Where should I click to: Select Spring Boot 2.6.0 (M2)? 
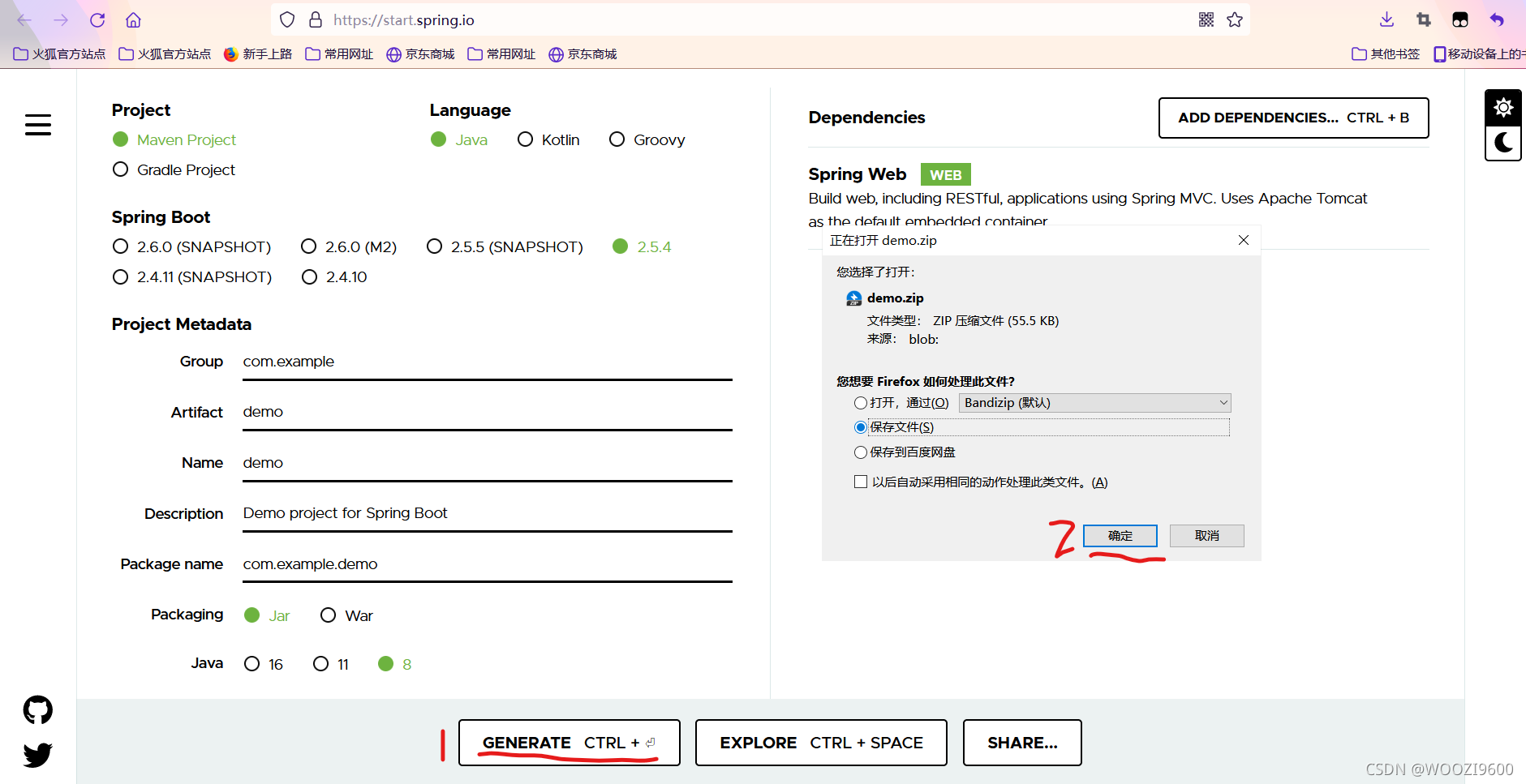[x=349, y=246]
